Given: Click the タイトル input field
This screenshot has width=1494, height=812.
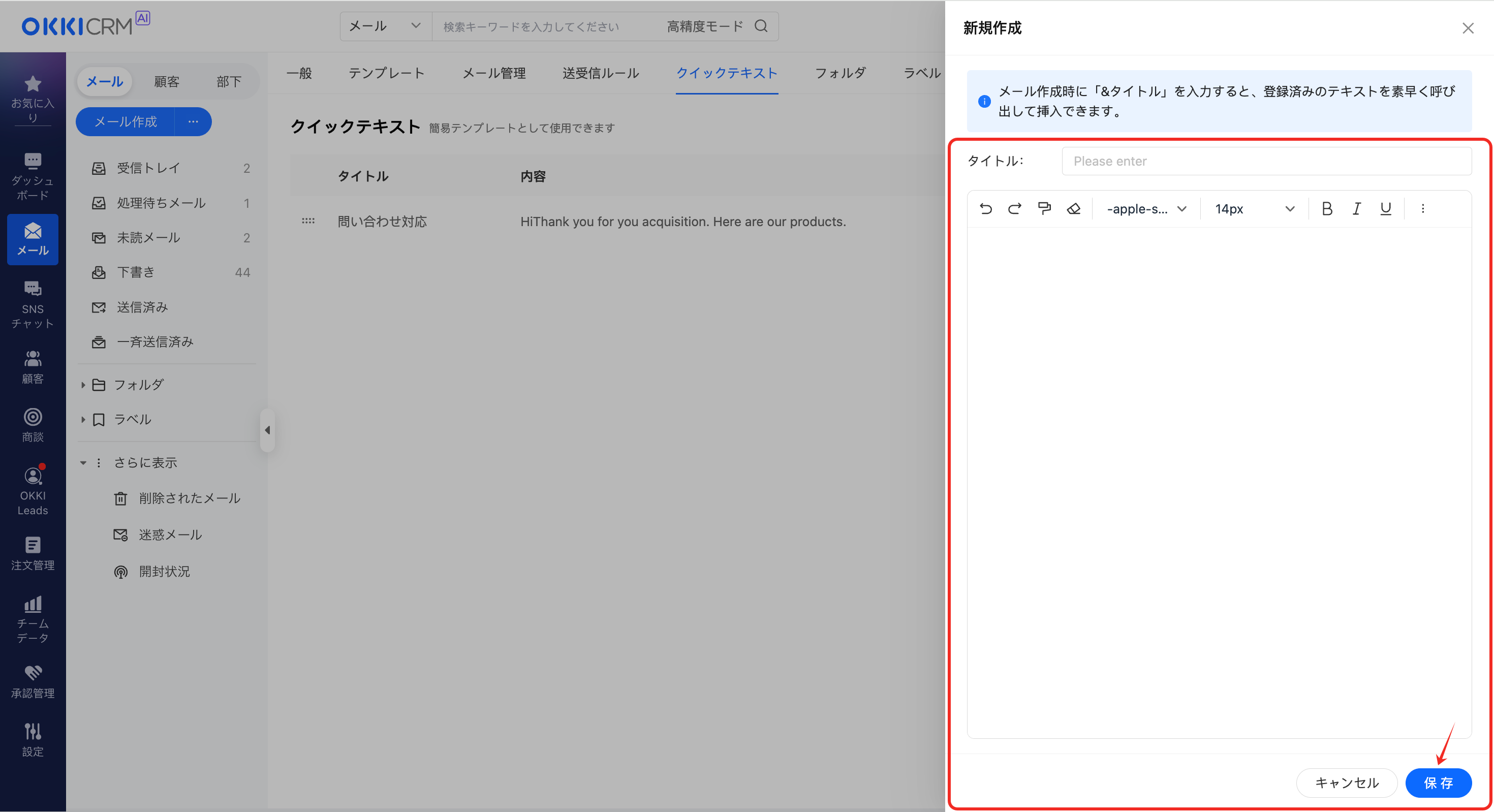Looking at the screenshot, I should 1267,161.
